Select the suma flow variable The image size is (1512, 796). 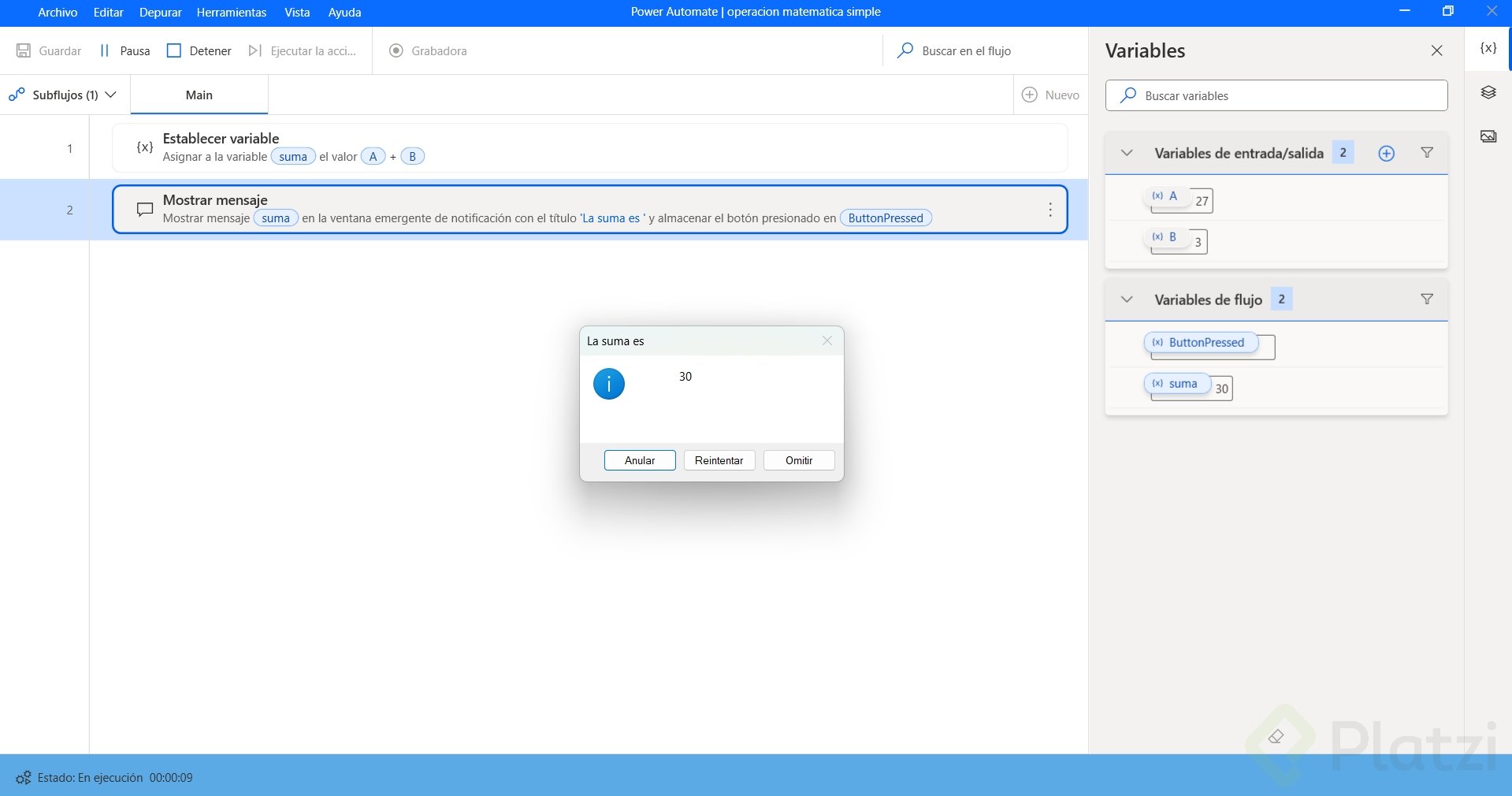(1176, 384)
